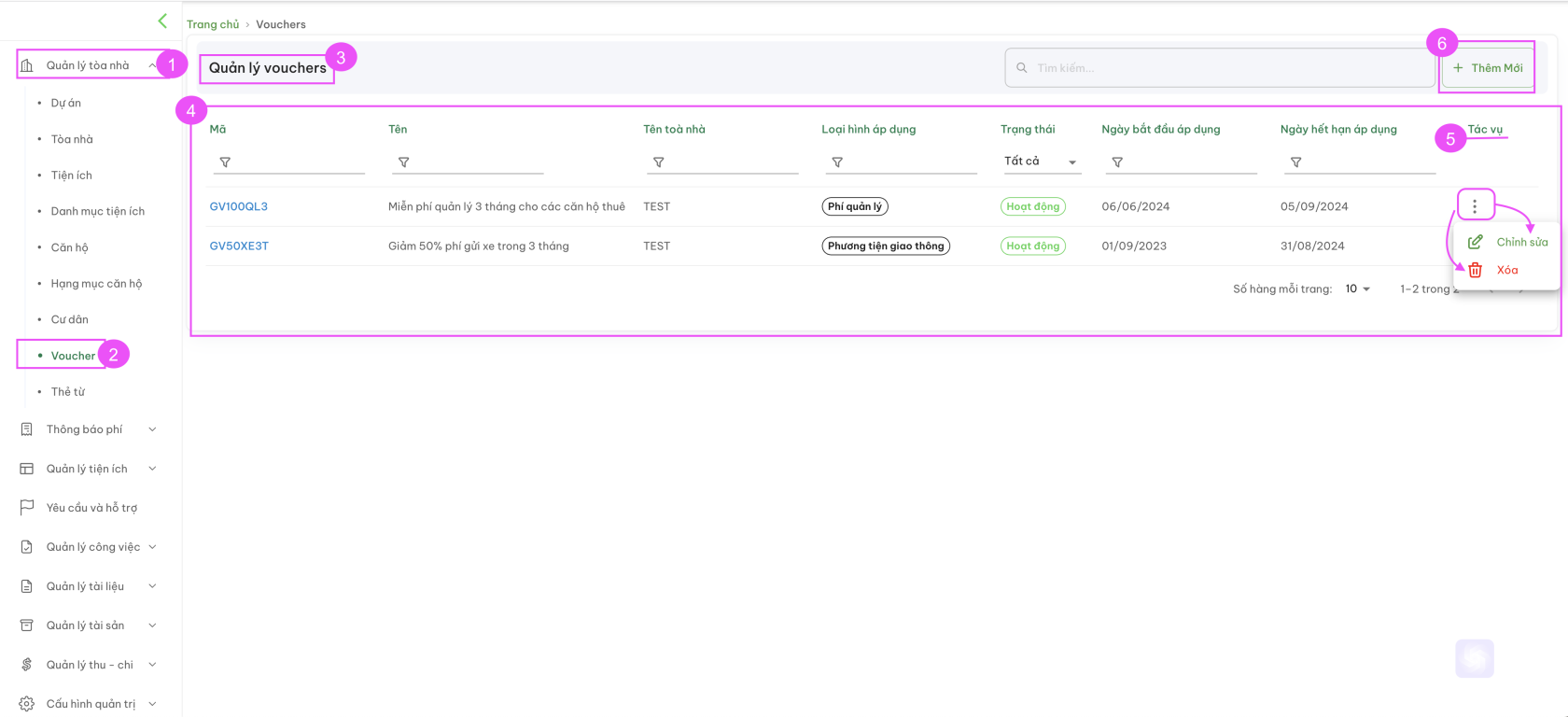
Task: Open Tiện ích in the sidebar
Action: 72,176
